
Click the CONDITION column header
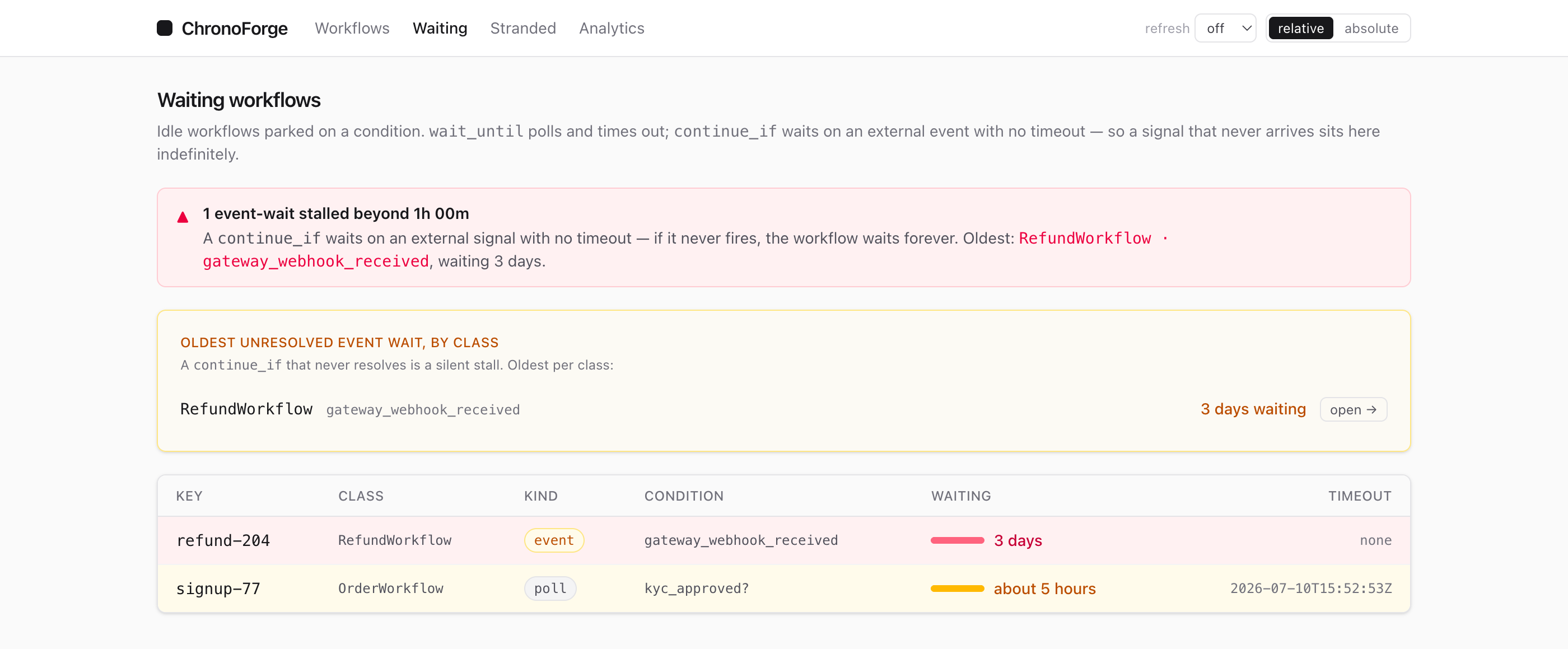point(684,496)
